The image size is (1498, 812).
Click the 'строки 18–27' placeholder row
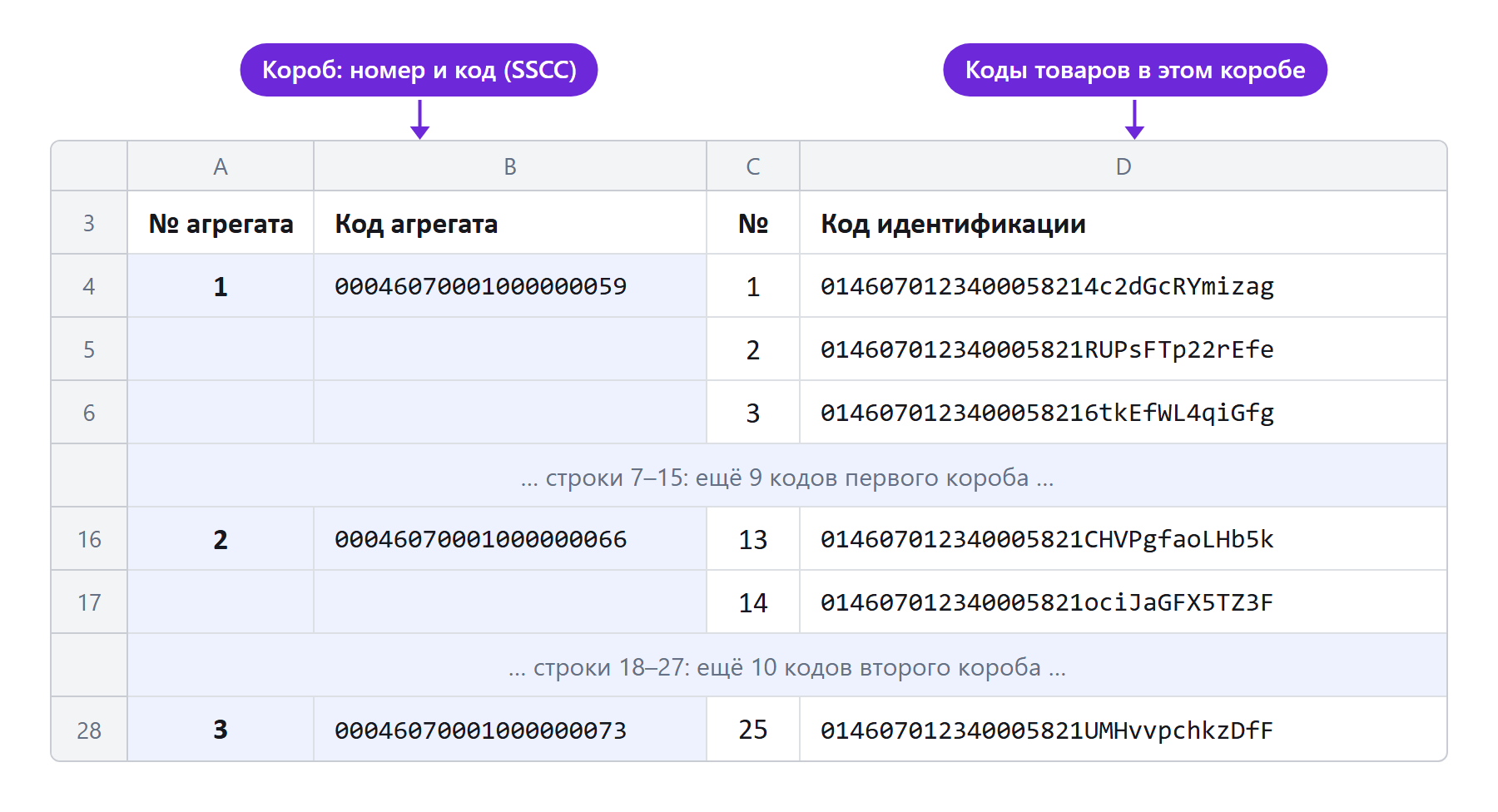tap(787, 666)
